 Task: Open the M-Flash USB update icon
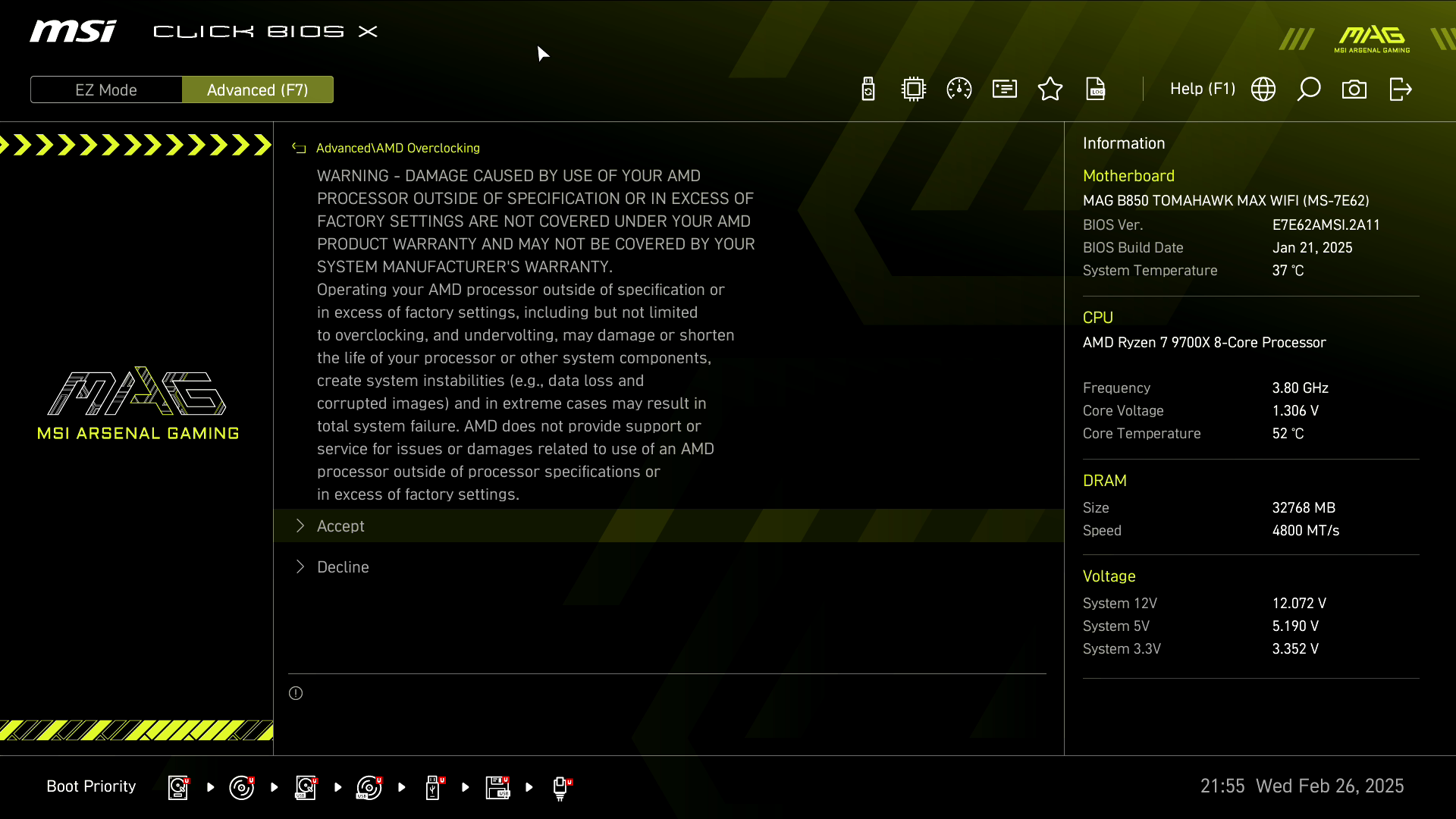point(868,89)
